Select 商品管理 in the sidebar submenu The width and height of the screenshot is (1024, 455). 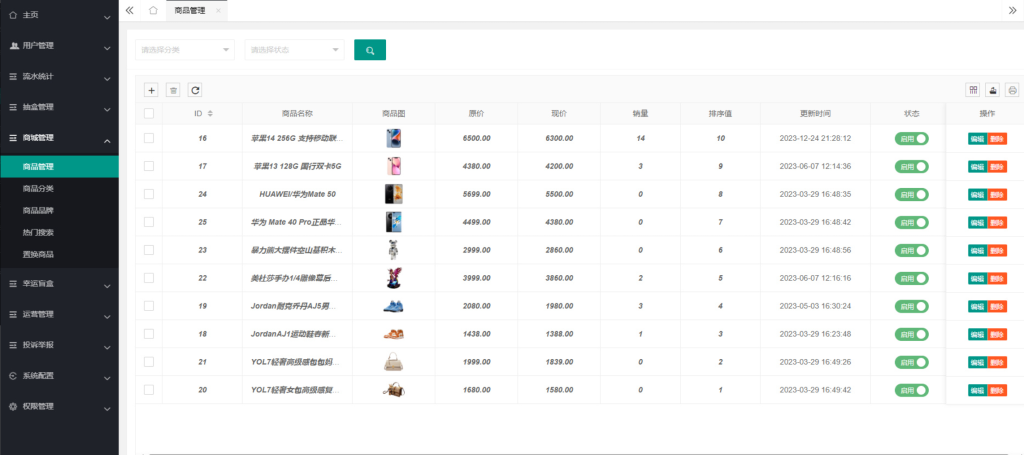[59, 166]
